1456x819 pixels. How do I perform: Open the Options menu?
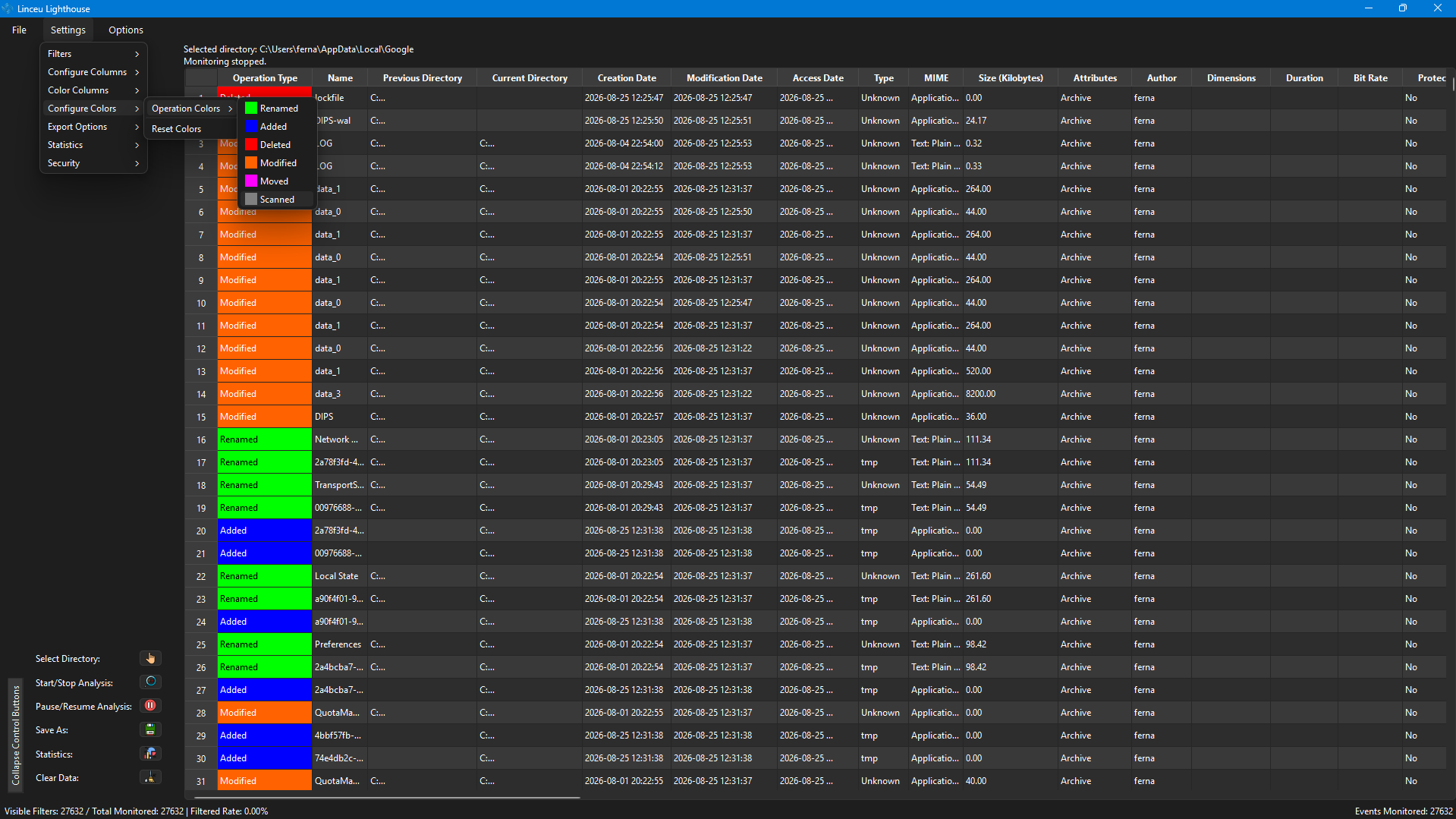126,30
